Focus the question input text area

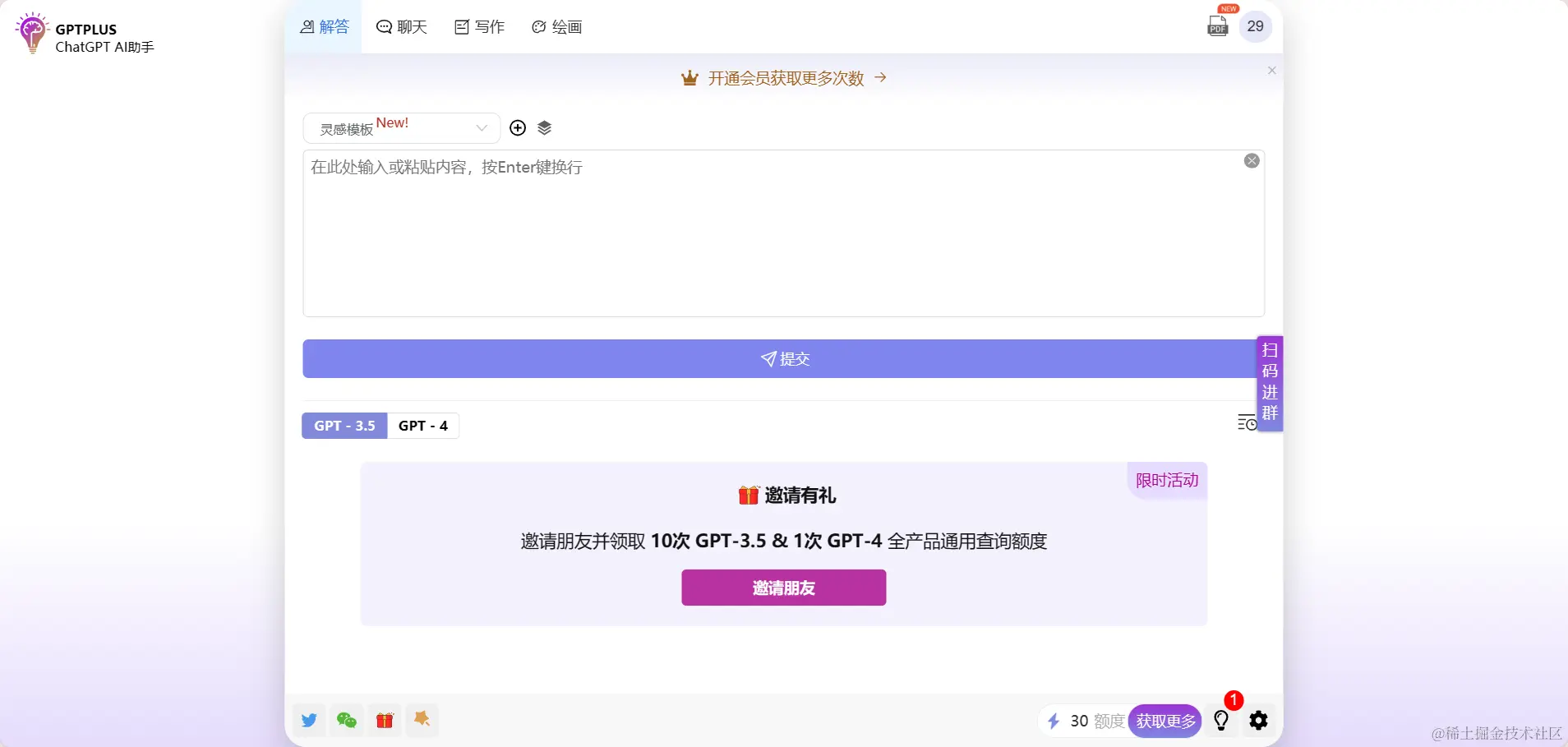(783, 233)
